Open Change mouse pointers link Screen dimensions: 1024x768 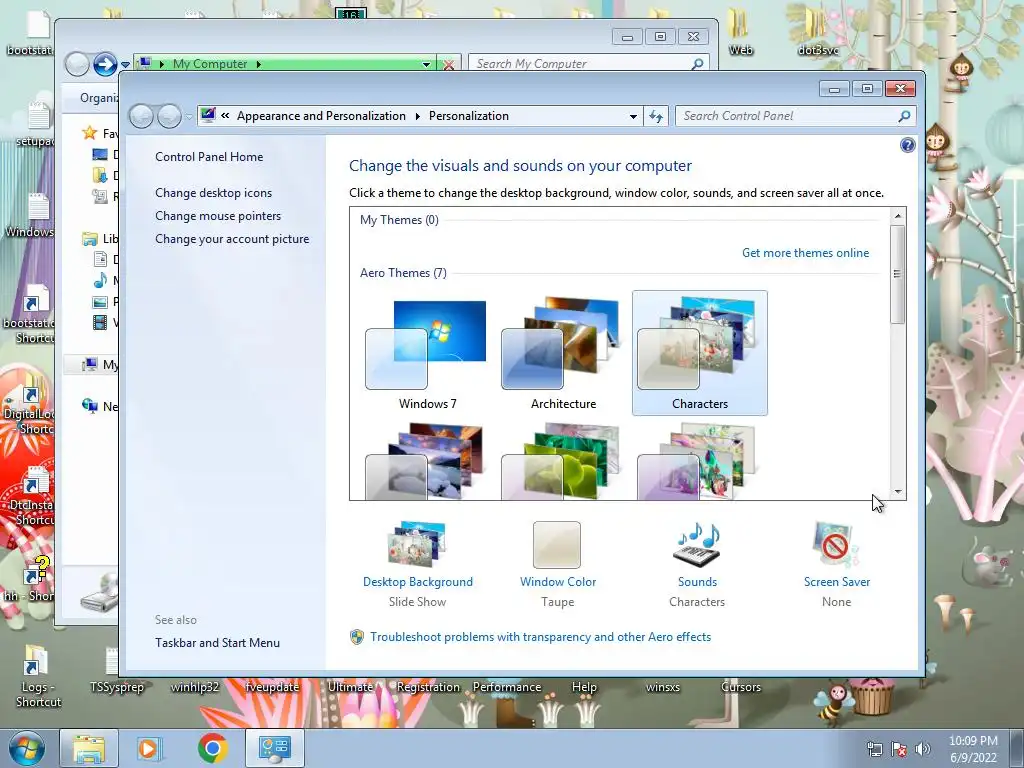tap(218, 216)
